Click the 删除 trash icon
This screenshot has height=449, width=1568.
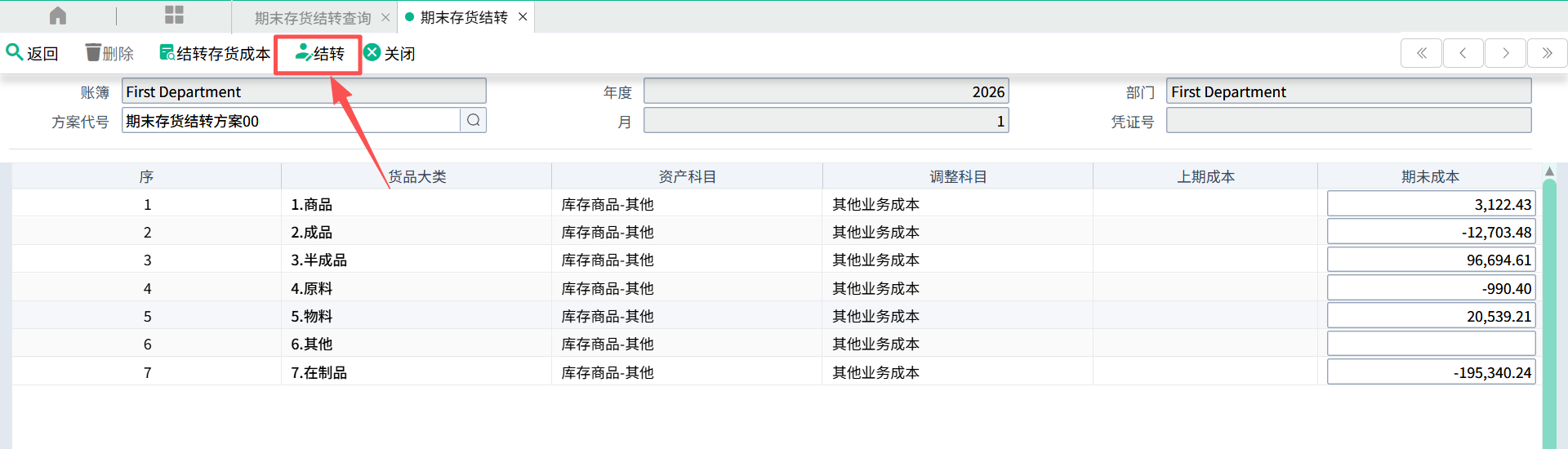point(93,53)
